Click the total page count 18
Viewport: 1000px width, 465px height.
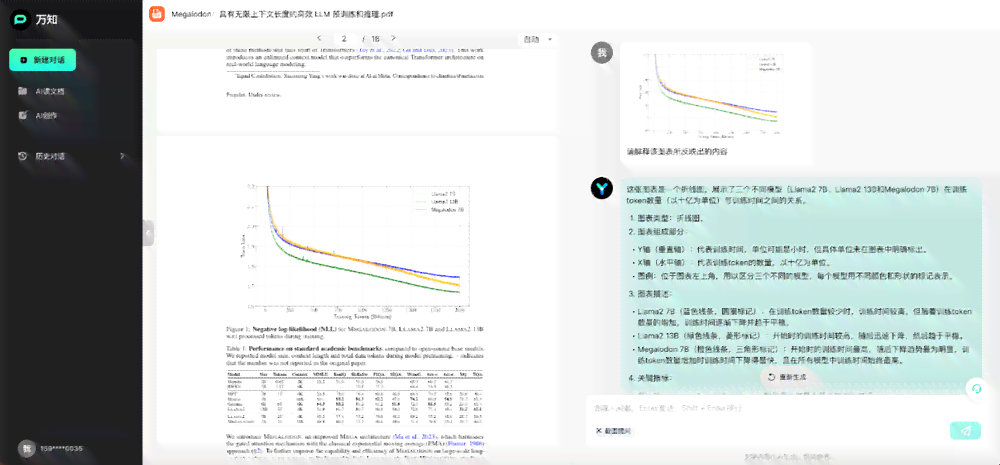pos(376,38)
